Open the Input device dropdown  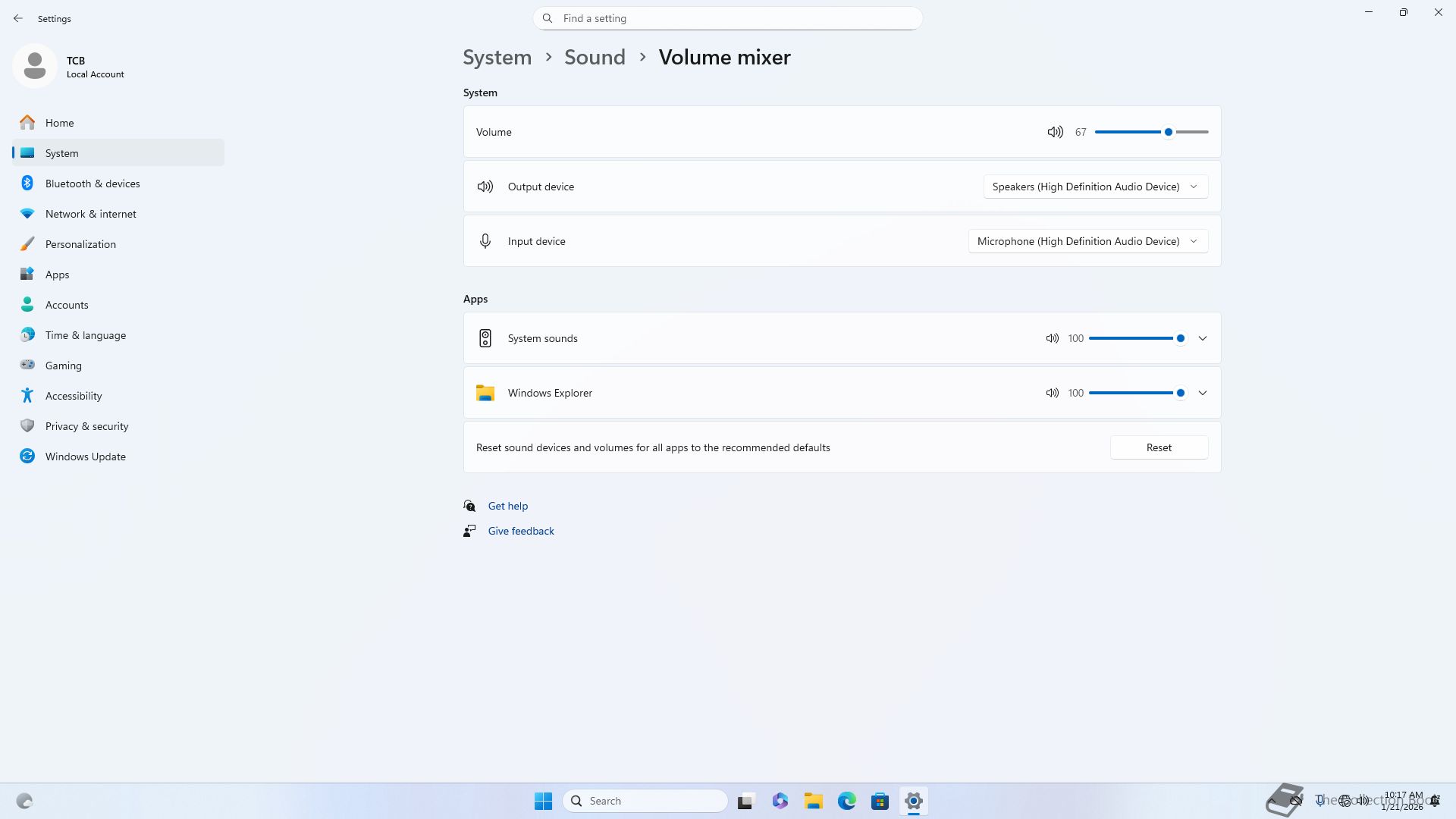[x=1087, y=241]
